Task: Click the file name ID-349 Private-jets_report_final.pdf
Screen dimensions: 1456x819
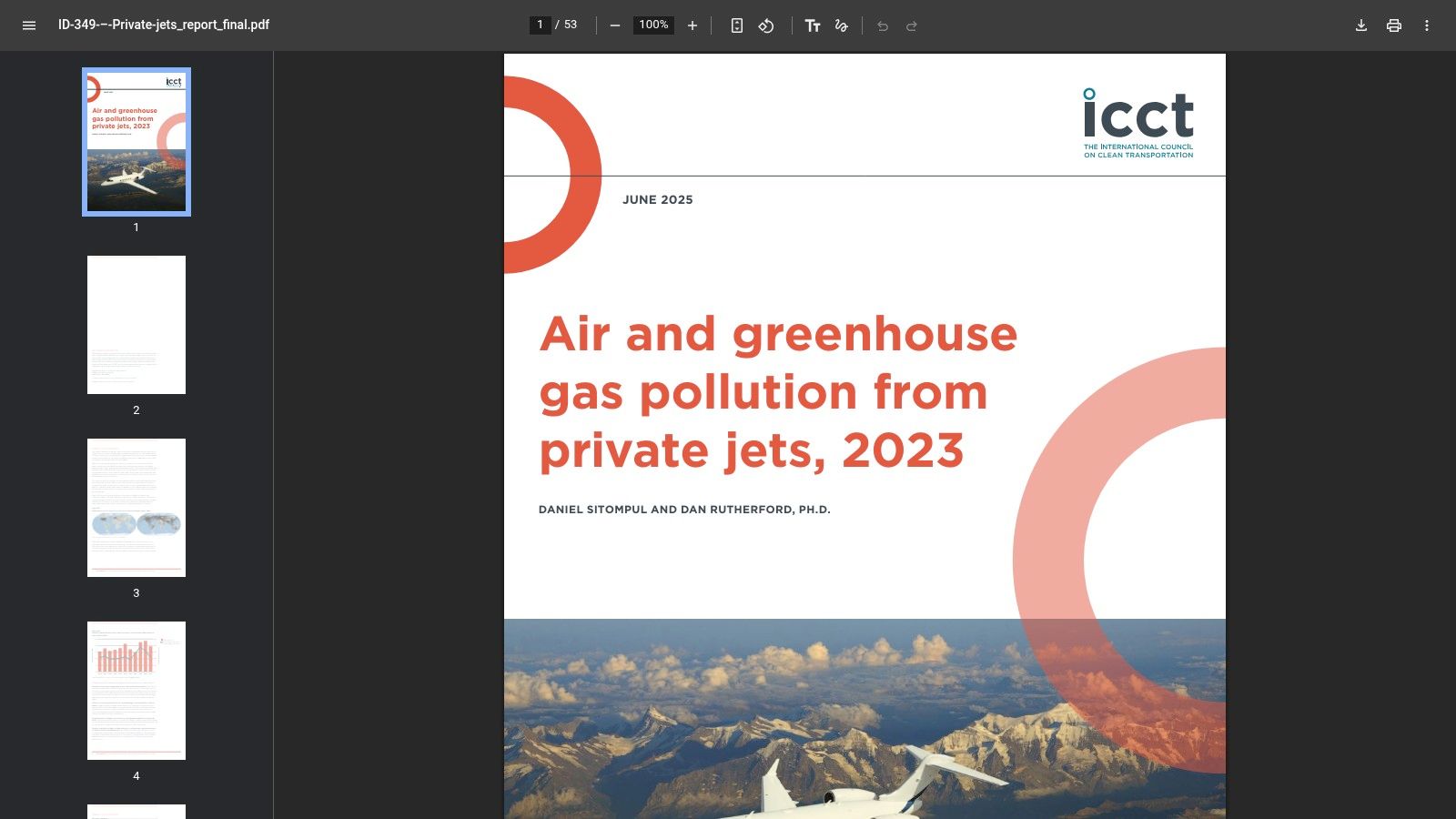Action: [164, 25]
